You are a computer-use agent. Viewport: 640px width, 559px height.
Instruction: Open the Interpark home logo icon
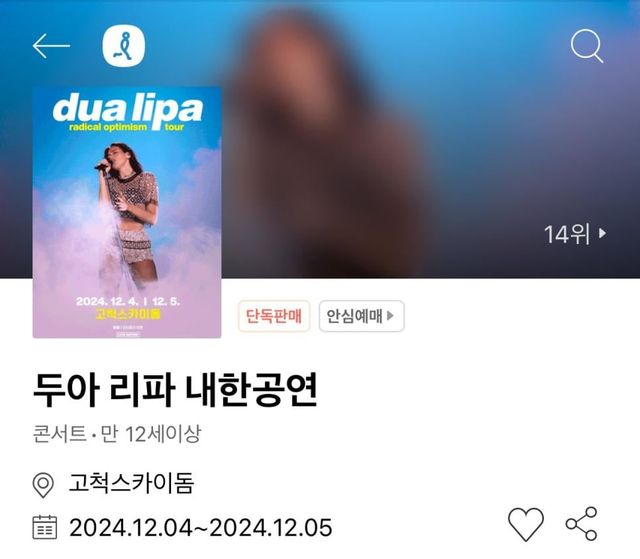(x=124, y=46)
